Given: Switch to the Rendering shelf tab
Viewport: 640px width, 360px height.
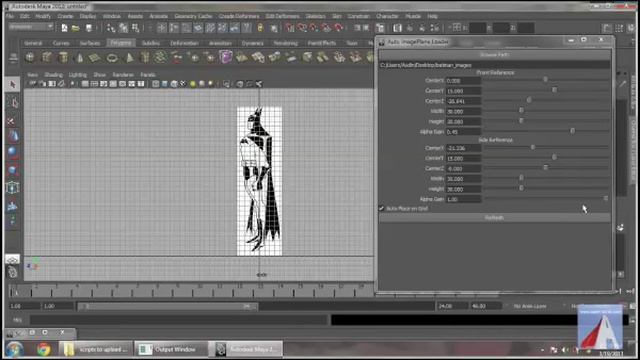Looking at the screenshot, I should point(285,42).
